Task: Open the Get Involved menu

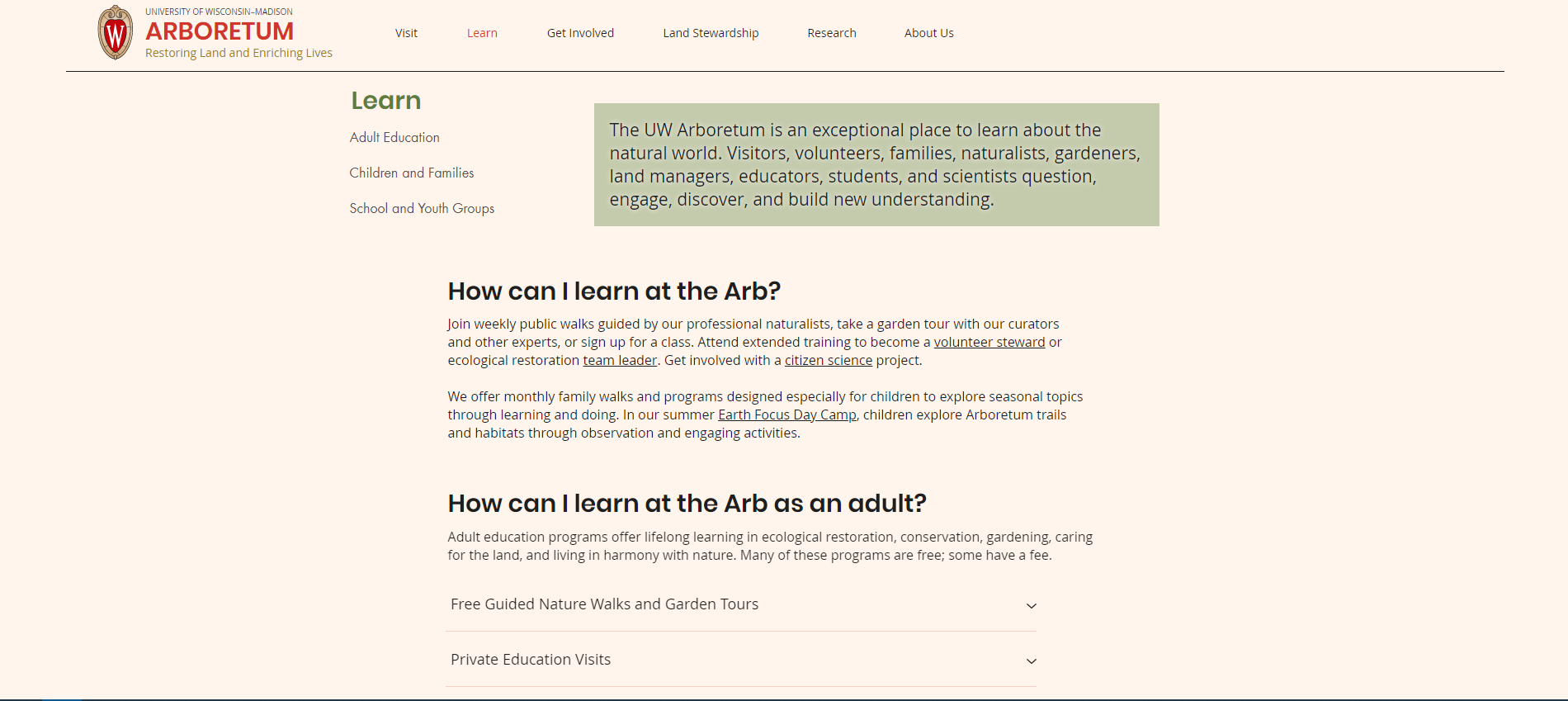Action: [x=580, y=33]
